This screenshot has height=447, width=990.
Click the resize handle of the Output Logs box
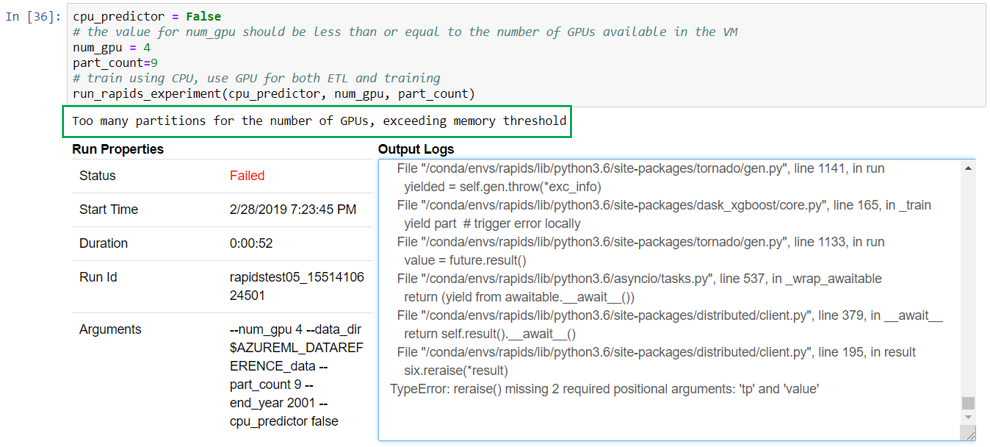(967, 434)
